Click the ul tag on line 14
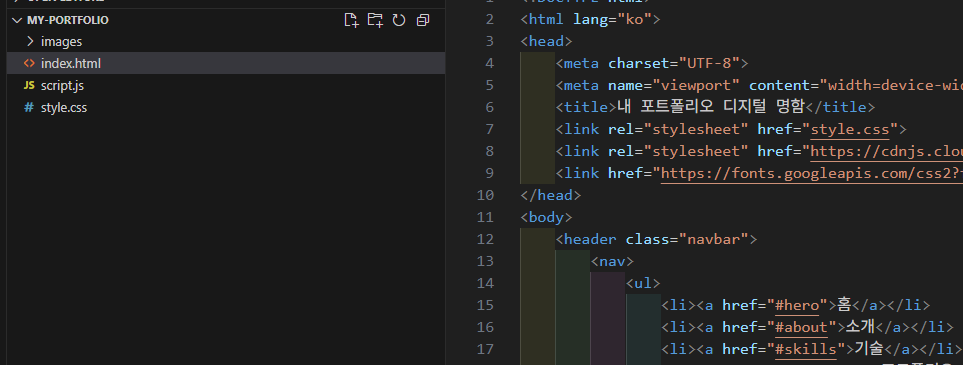The image size is (963, 365). click(643, 284)
